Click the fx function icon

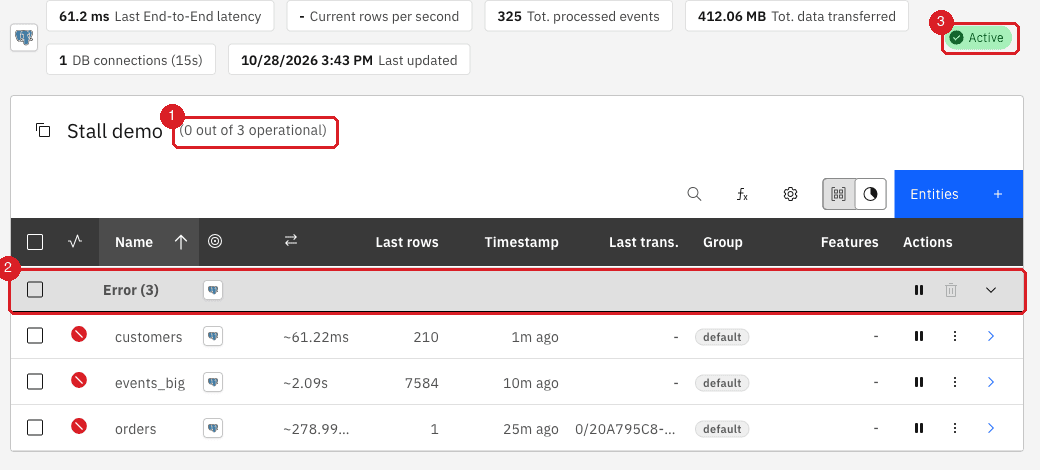742,194
